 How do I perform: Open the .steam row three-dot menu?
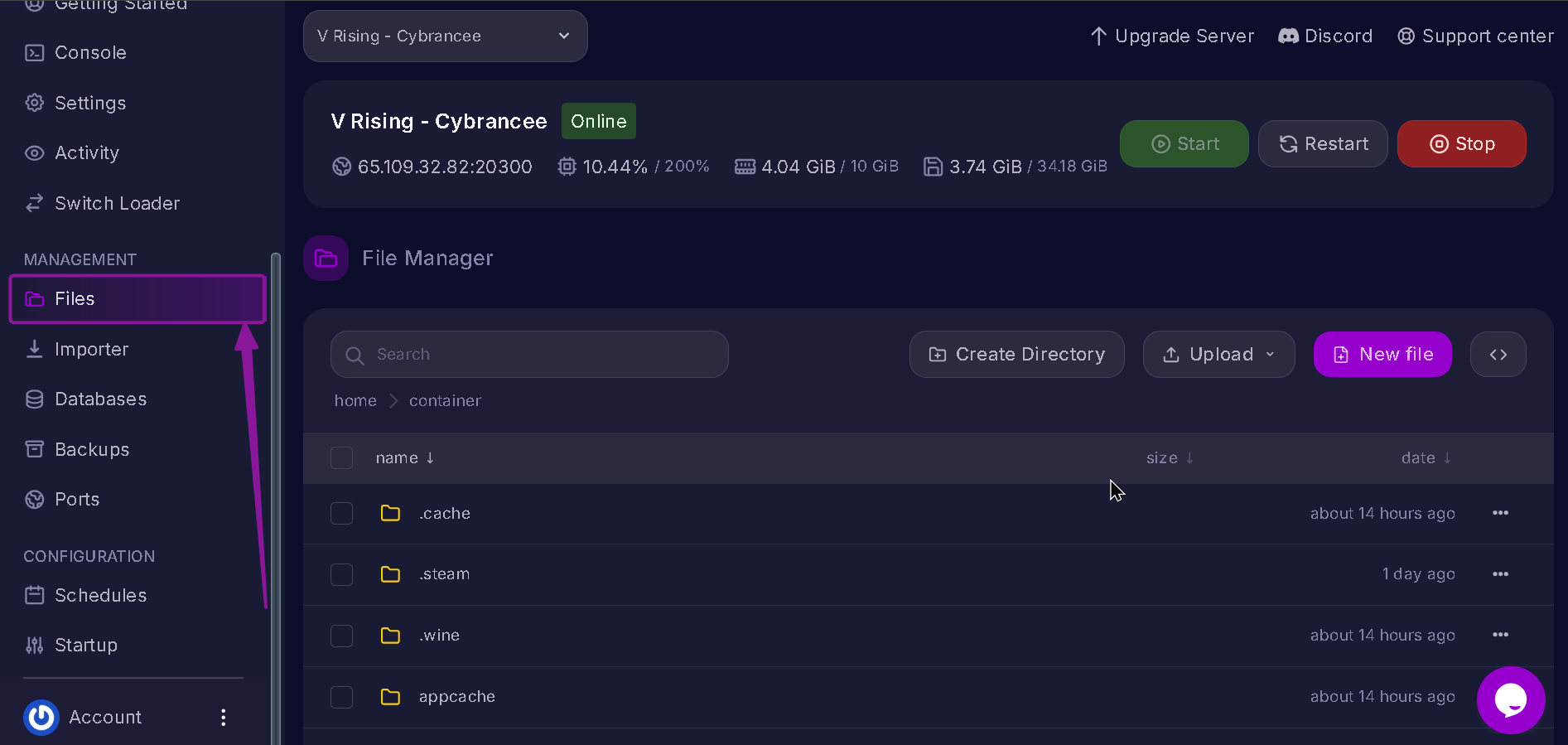(x=1501, y=574)
